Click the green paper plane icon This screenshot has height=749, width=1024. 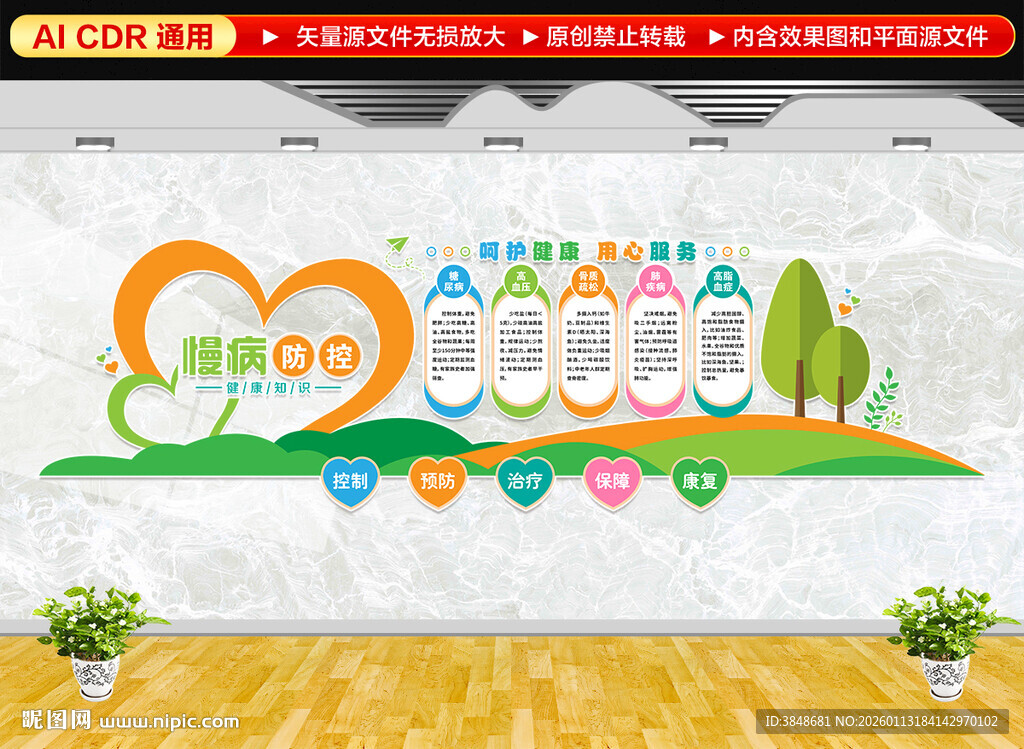pyautogui.click(x=396, y=247)
